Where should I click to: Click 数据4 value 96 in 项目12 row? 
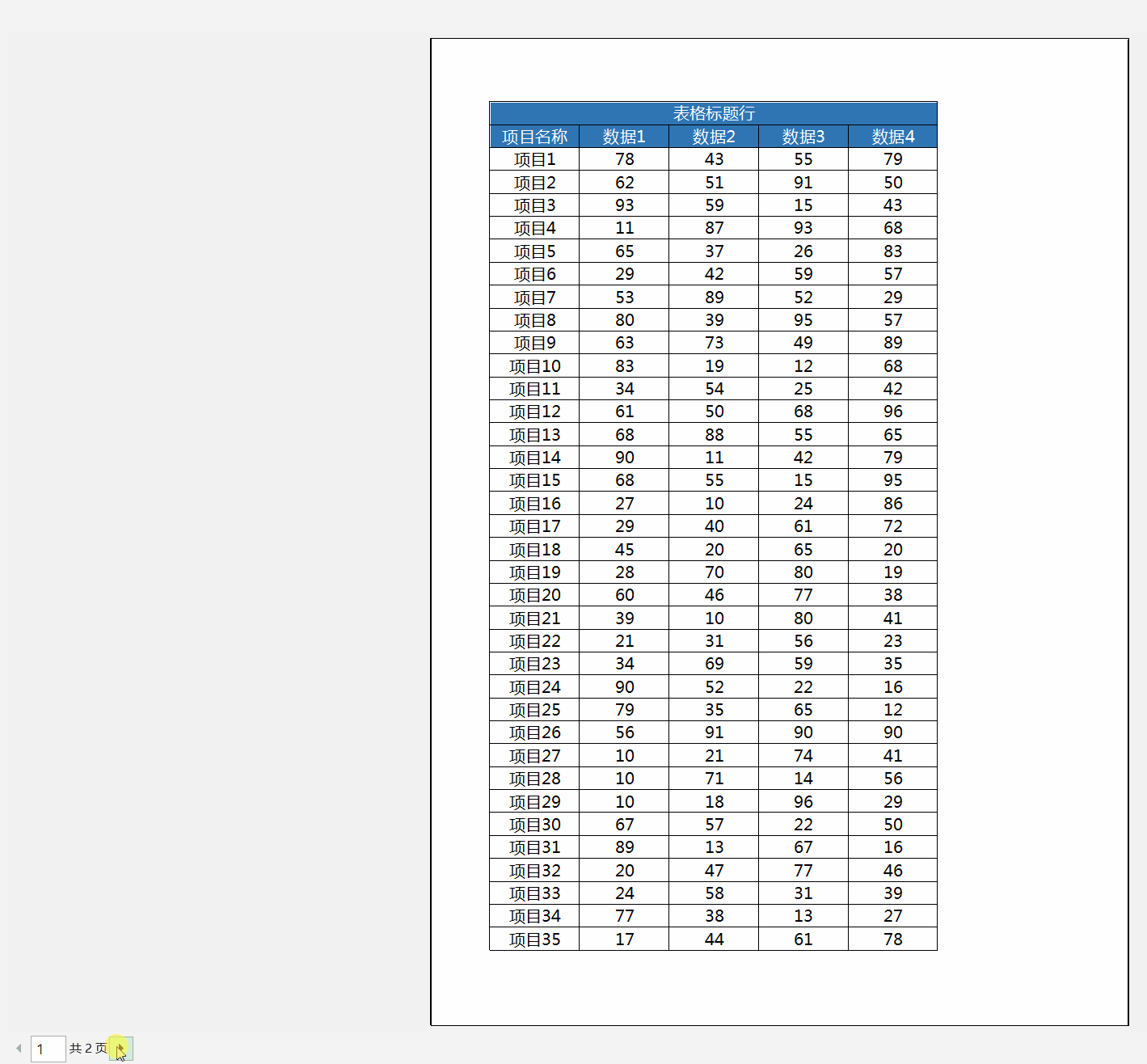(x=893, y=412)
